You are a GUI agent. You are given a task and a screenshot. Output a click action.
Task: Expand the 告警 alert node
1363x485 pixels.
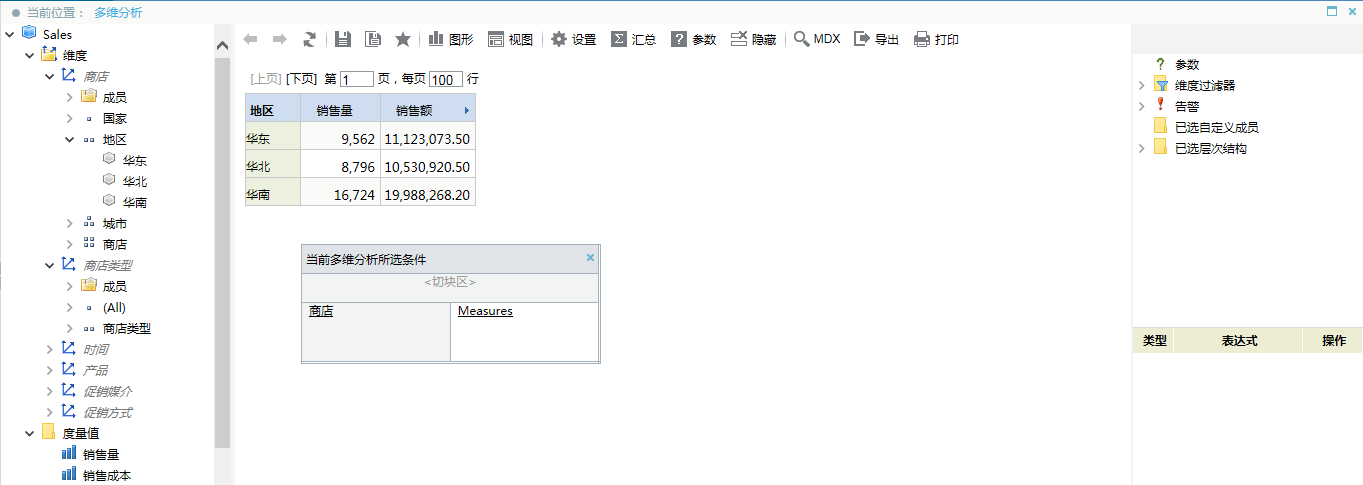coord(1142,106)
